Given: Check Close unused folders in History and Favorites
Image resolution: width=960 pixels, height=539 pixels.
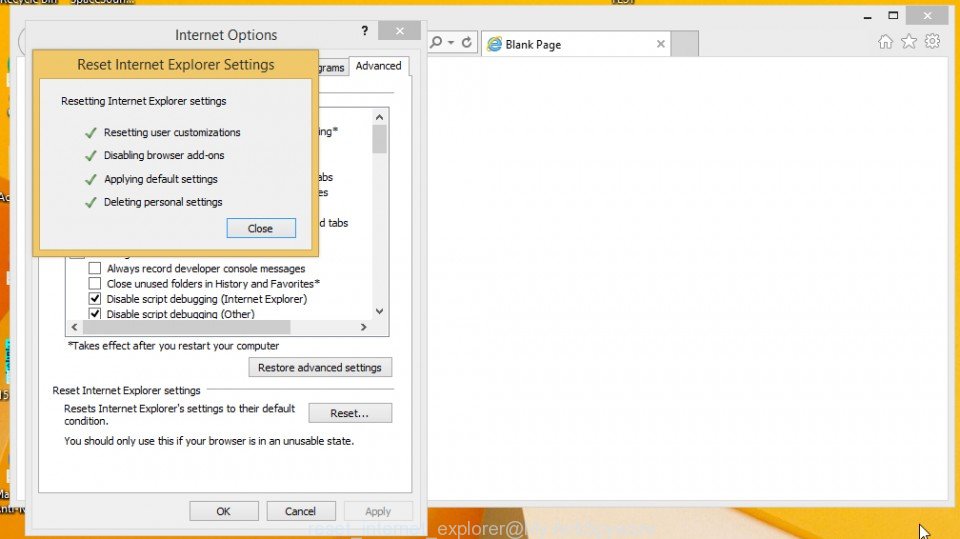Looking at the screenshot, I should pos(95,284).
